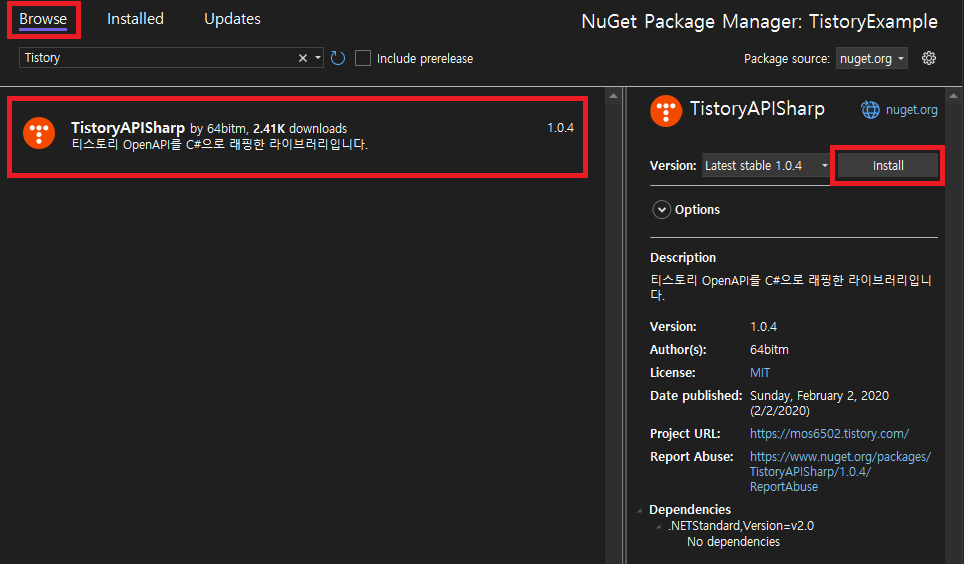Focus the Tistory search box

pyautogui.click(x=159, y=58)
